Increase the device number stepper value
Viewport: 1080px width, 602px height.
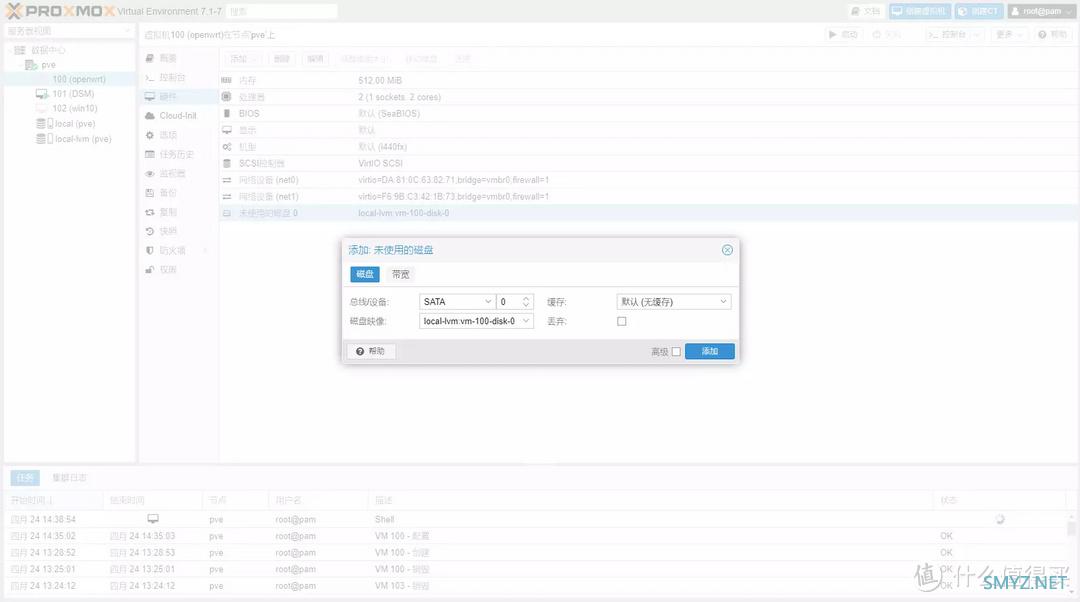point(526,298)
